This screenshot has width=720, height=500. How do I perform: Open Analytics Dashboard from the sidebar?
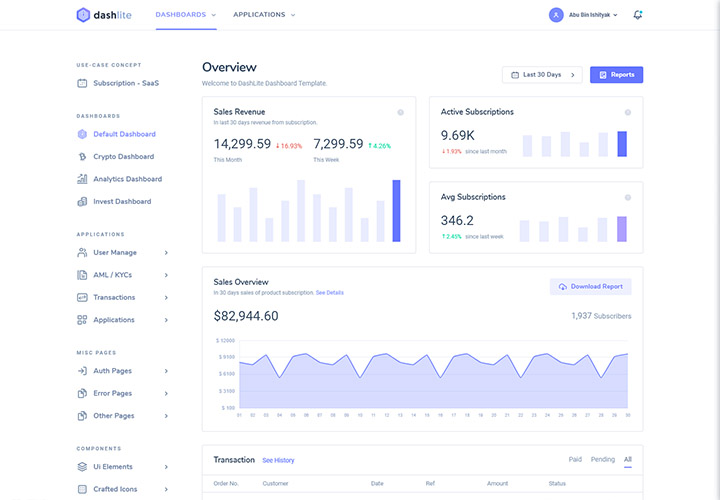127,179
